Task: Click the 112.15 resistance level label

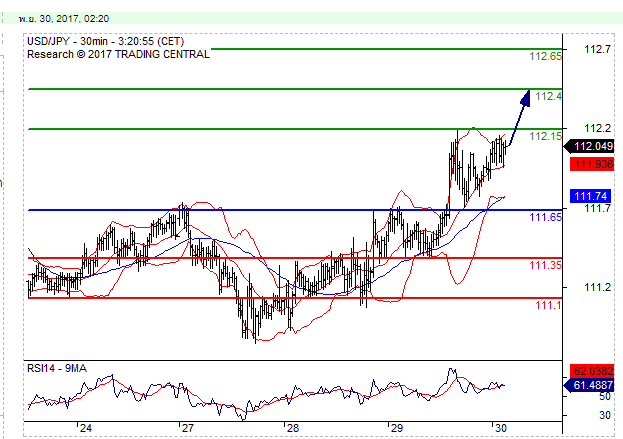Action: click(x=546, y=136)
